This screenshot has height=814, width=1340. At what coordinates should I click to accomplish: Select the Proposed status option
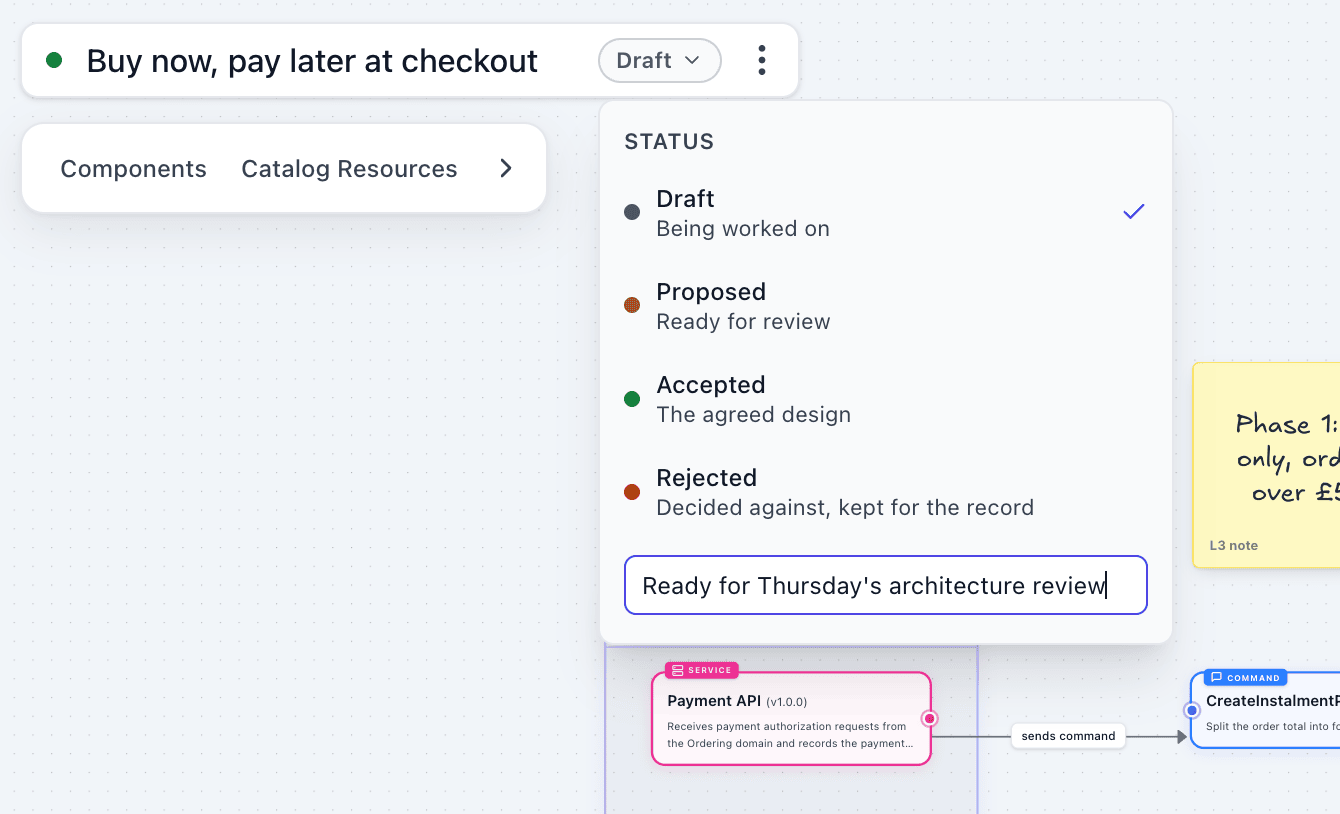[885, 305]
